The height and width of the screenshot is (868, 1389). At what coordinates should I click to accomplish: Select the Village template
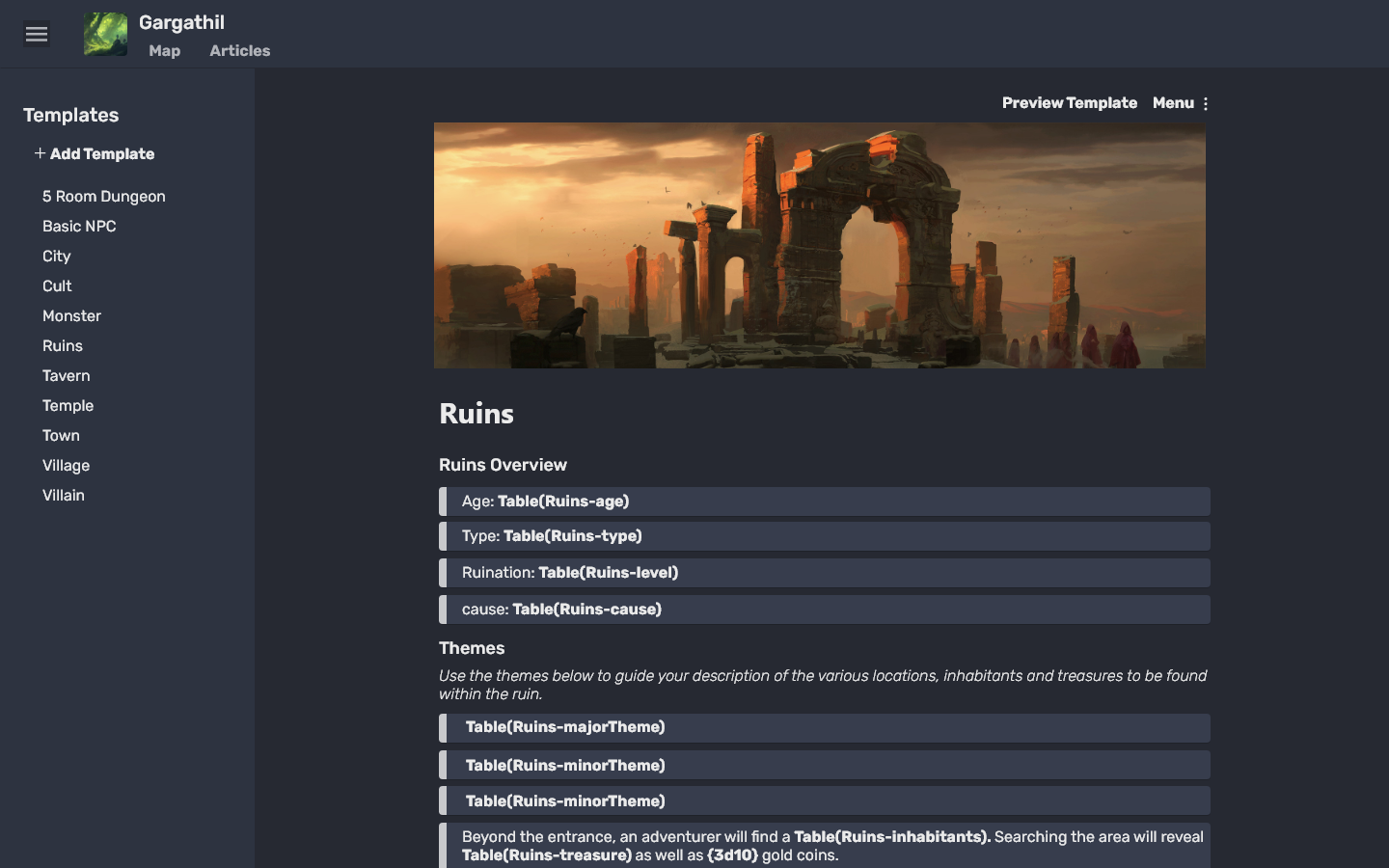click(66, 466)
